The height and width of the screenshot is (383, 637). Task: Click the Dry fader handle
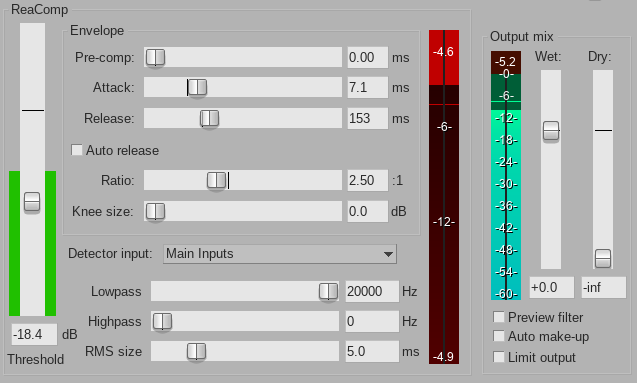603,258
